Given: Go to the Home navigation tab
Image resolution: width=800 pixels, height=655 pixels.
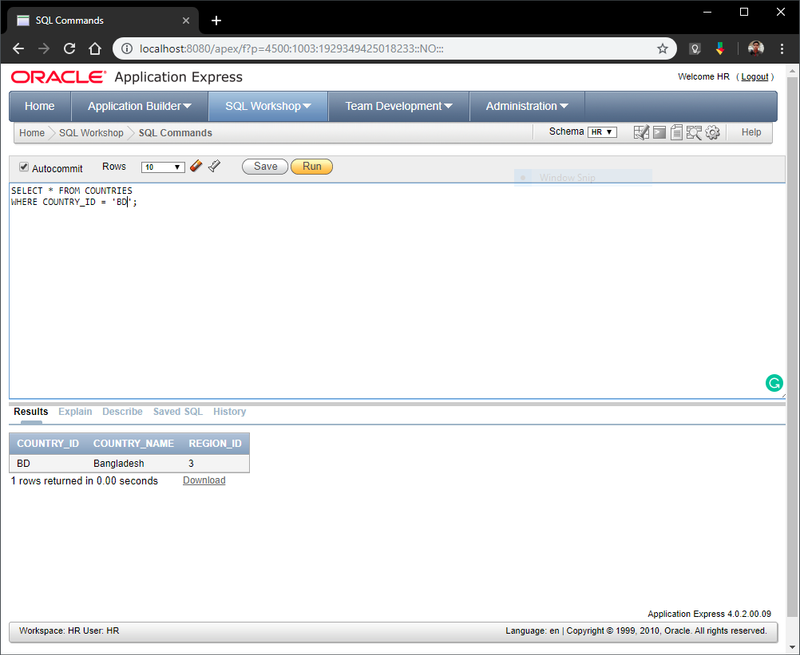Looking at the screenshot, I should pos(39,106).
